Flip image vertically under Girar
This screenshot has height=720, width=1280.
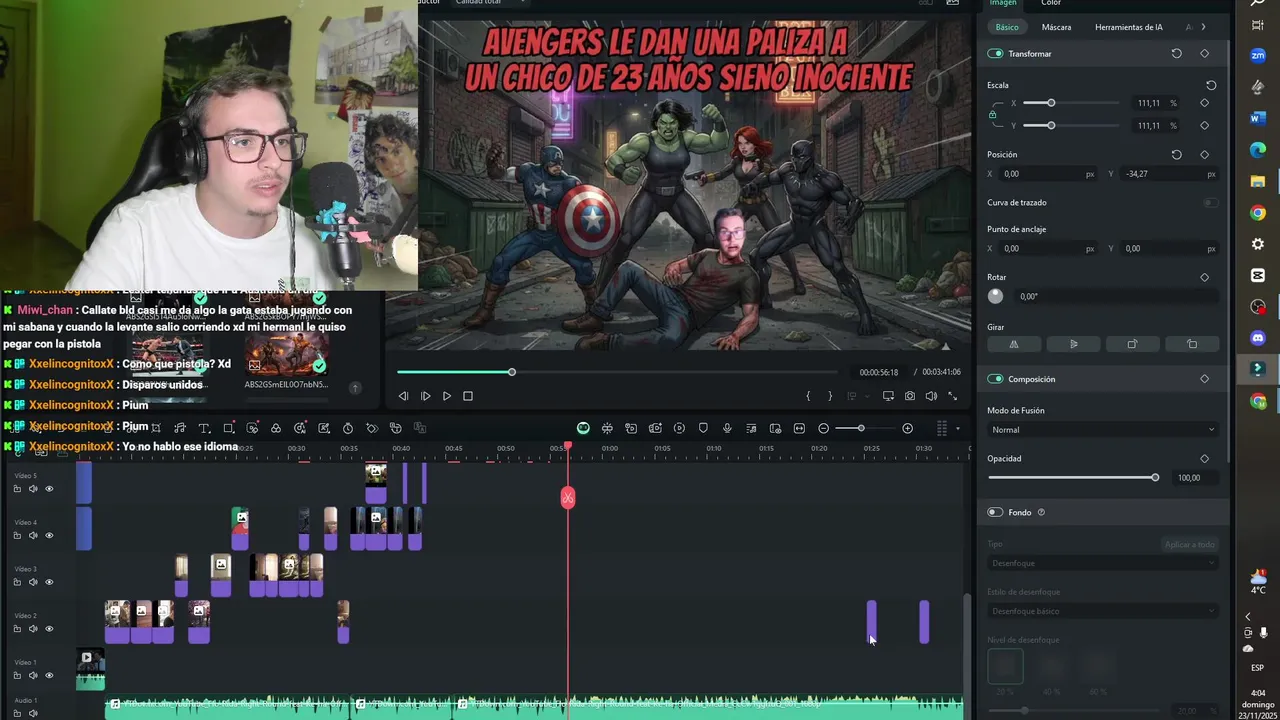pos(1074,344)
